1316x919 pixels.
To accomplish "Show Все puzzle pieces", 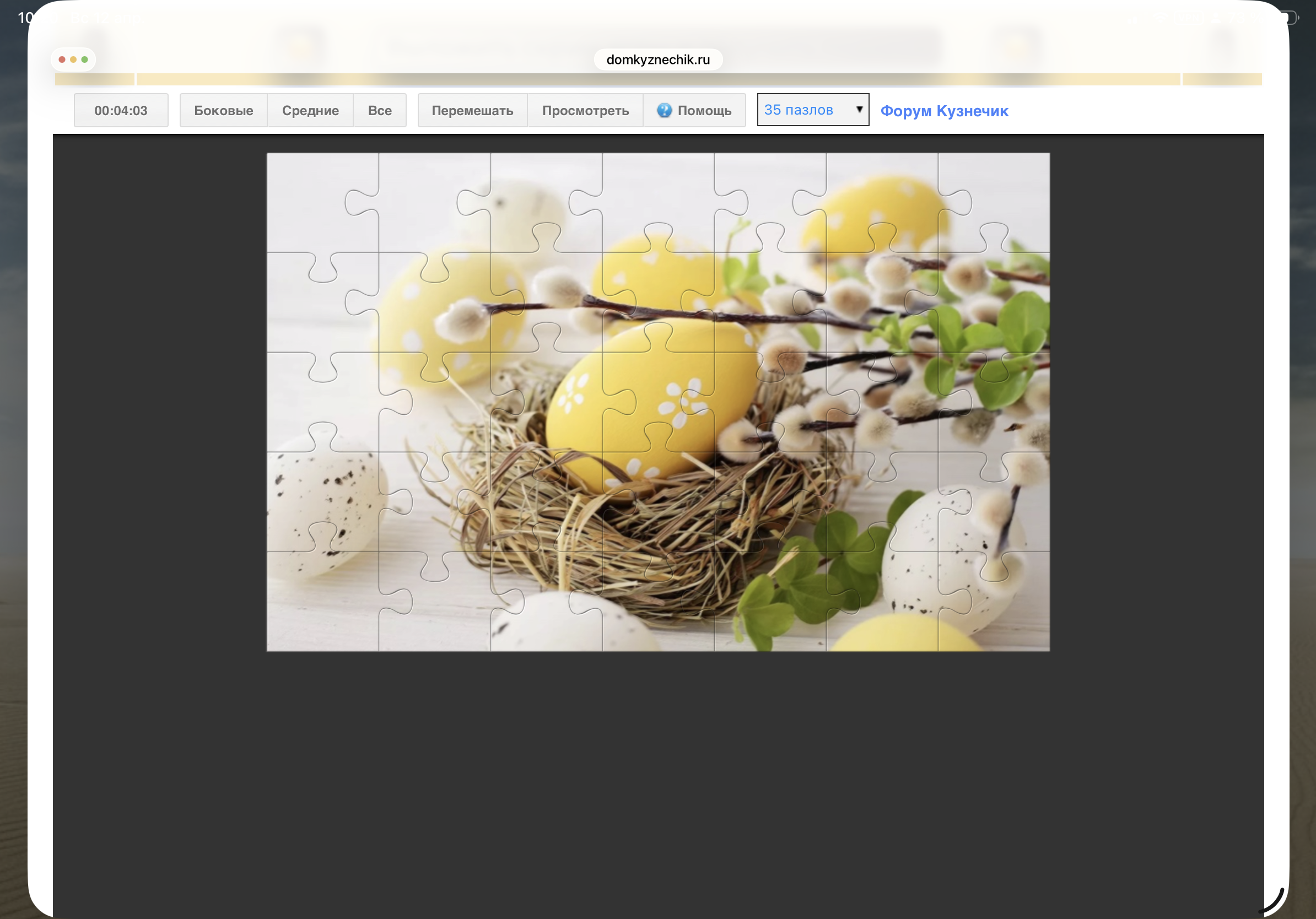I will 380,111.
